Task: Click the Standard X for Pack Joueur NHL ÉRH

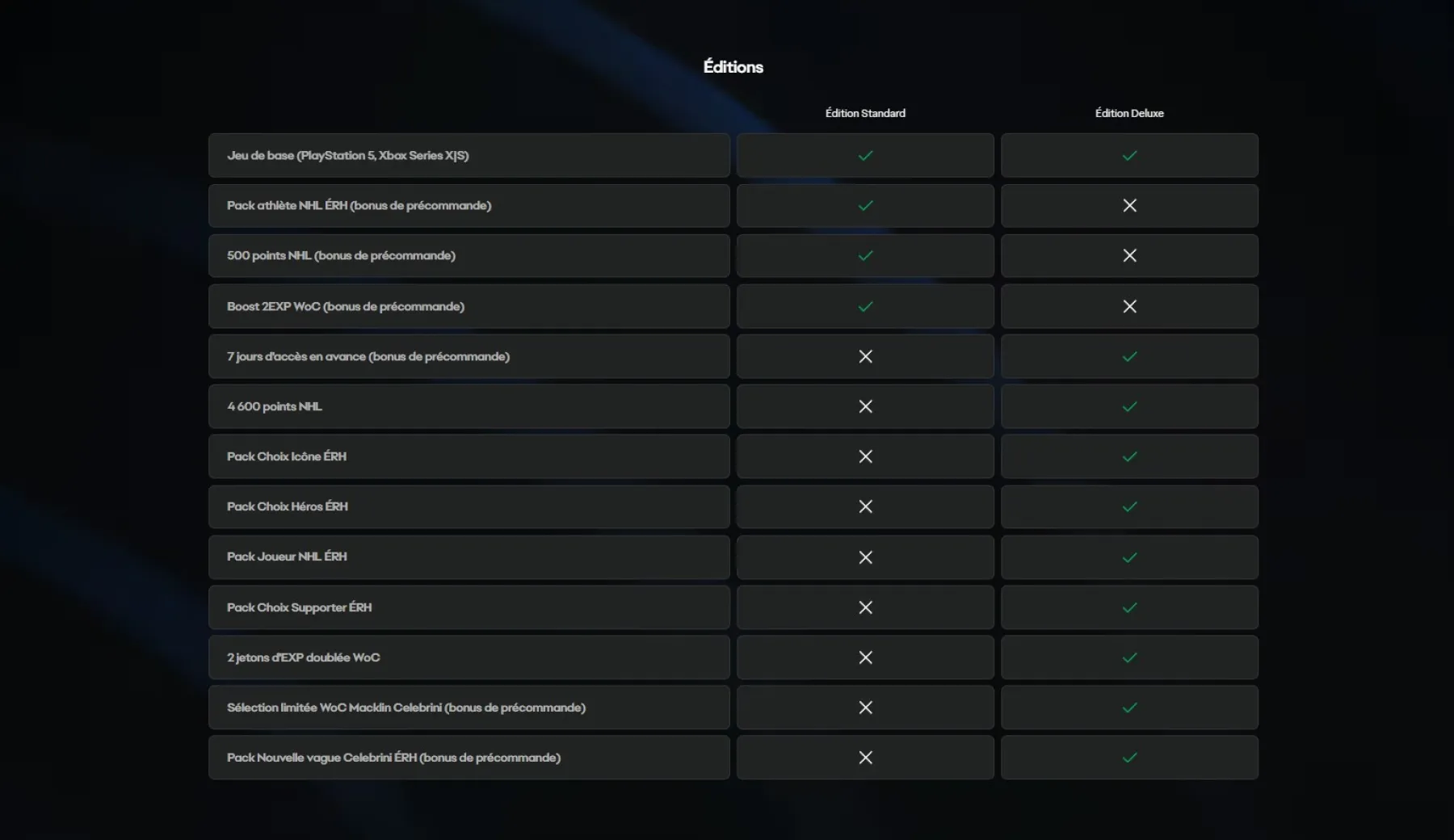Action: click(x=865, y=557)
